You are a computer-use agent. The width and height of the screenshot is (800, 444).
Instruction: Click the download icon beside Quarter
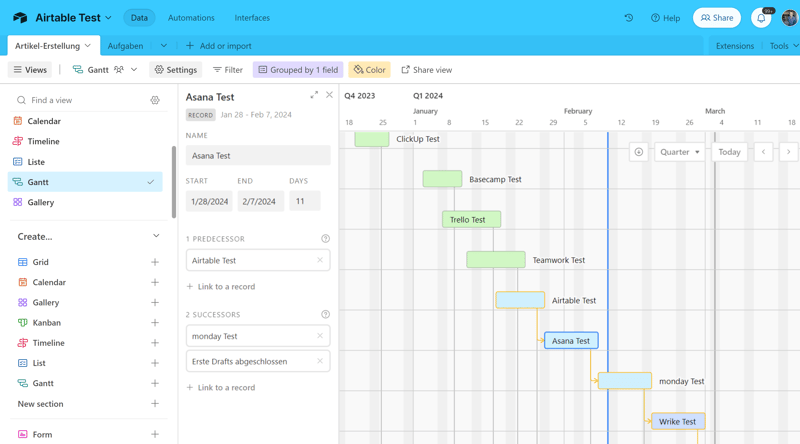pos(639,152)
